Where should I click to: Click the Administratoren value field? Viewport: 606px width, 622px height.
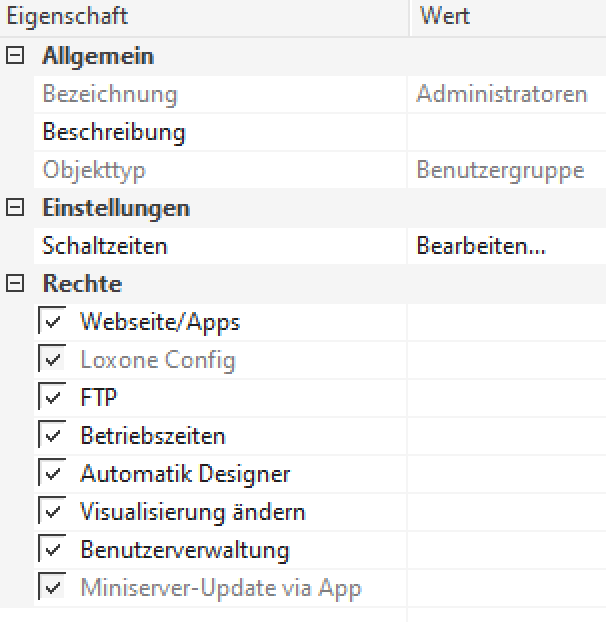(x=501, y=95)
